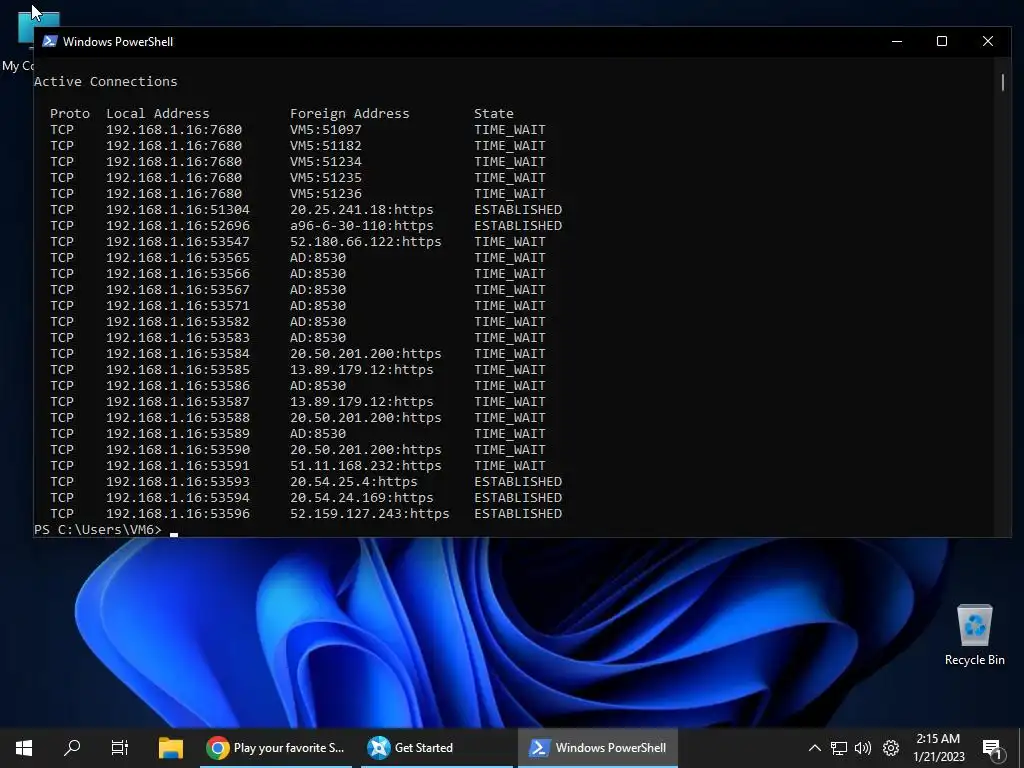
Task: Close the Windows PowerShell window
Action: click(988, 41)
